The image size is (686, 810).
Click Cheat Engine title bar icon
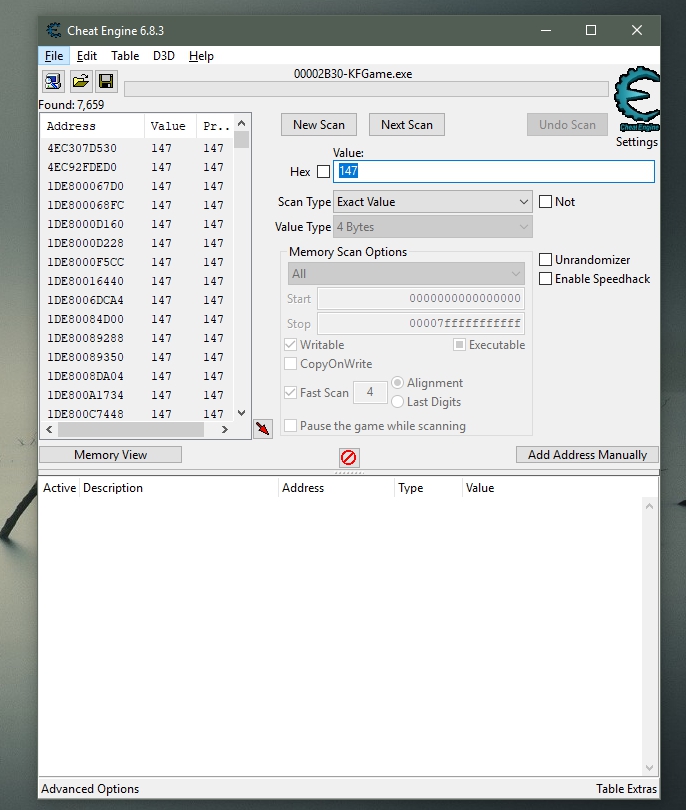point(54,30)
